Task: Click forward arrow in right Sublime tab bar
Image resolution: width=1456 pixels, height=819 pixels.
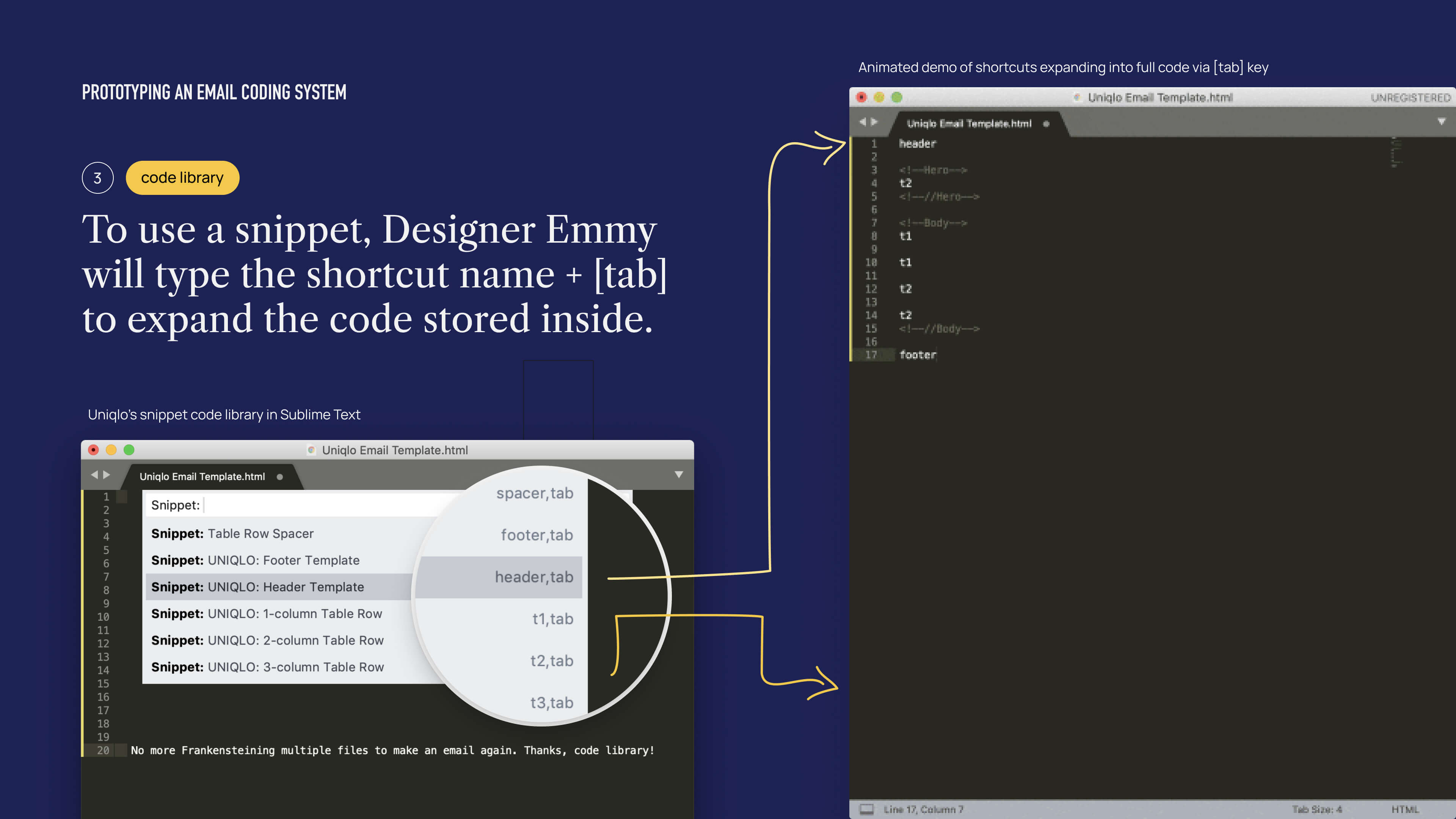Action: (x=874, y=121)
